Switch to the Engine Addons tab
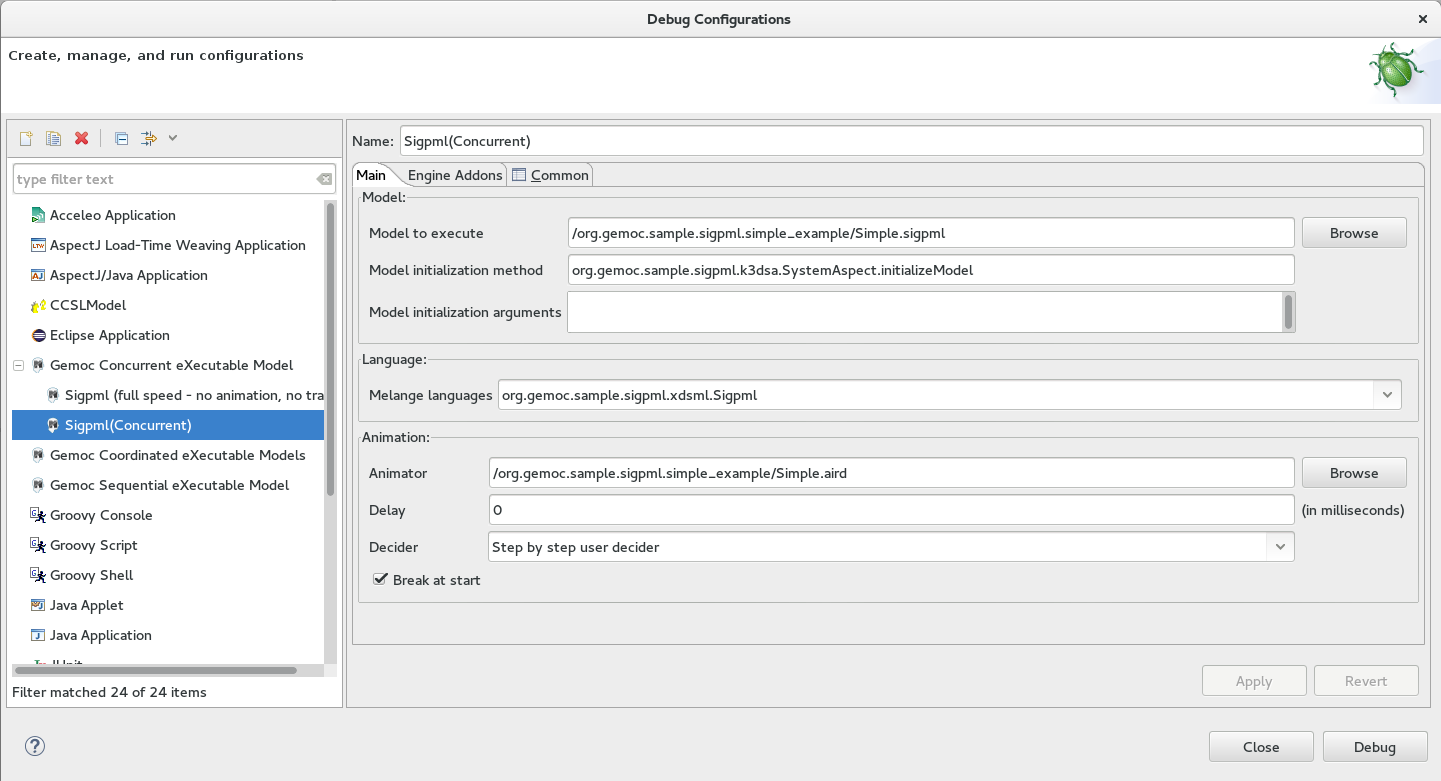The width and height of the screenshot is (1441, 781). [454, 174]
